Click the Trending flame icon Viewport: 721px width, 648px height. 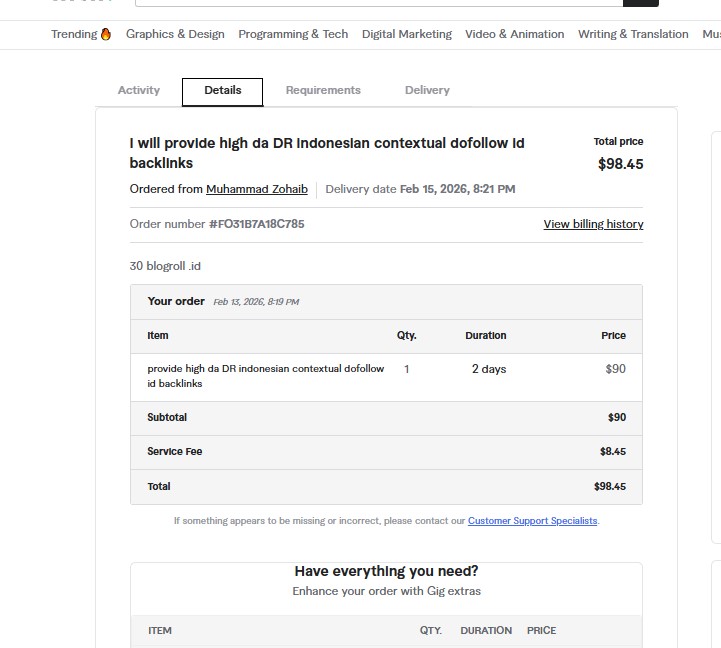coord(106,34)
